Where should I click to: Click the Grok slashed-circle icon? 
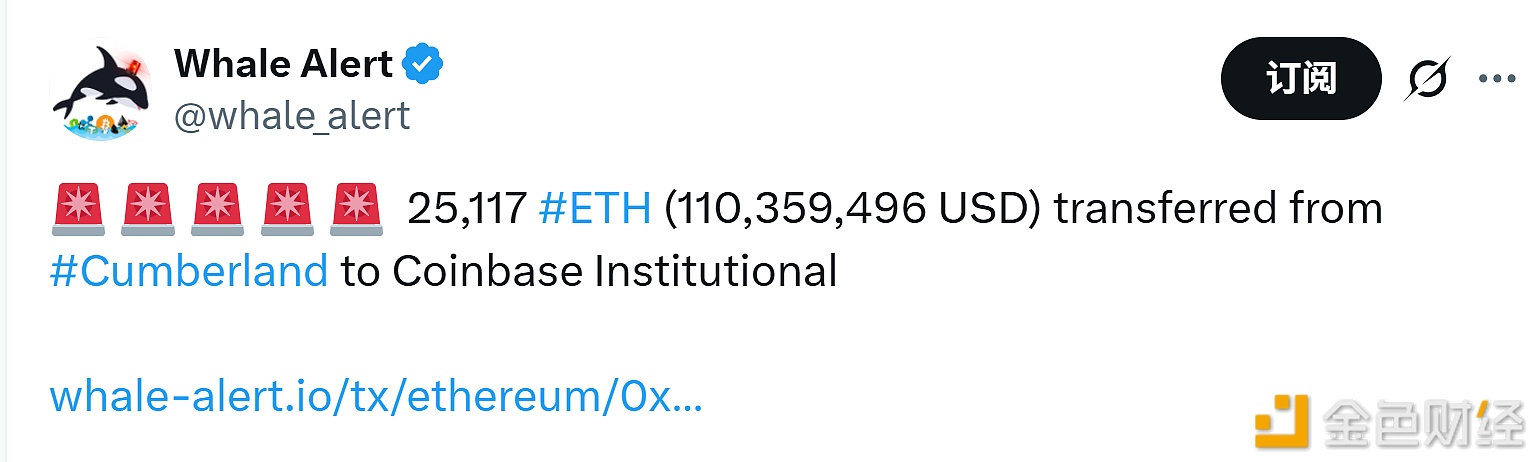tap(1426, 79)
